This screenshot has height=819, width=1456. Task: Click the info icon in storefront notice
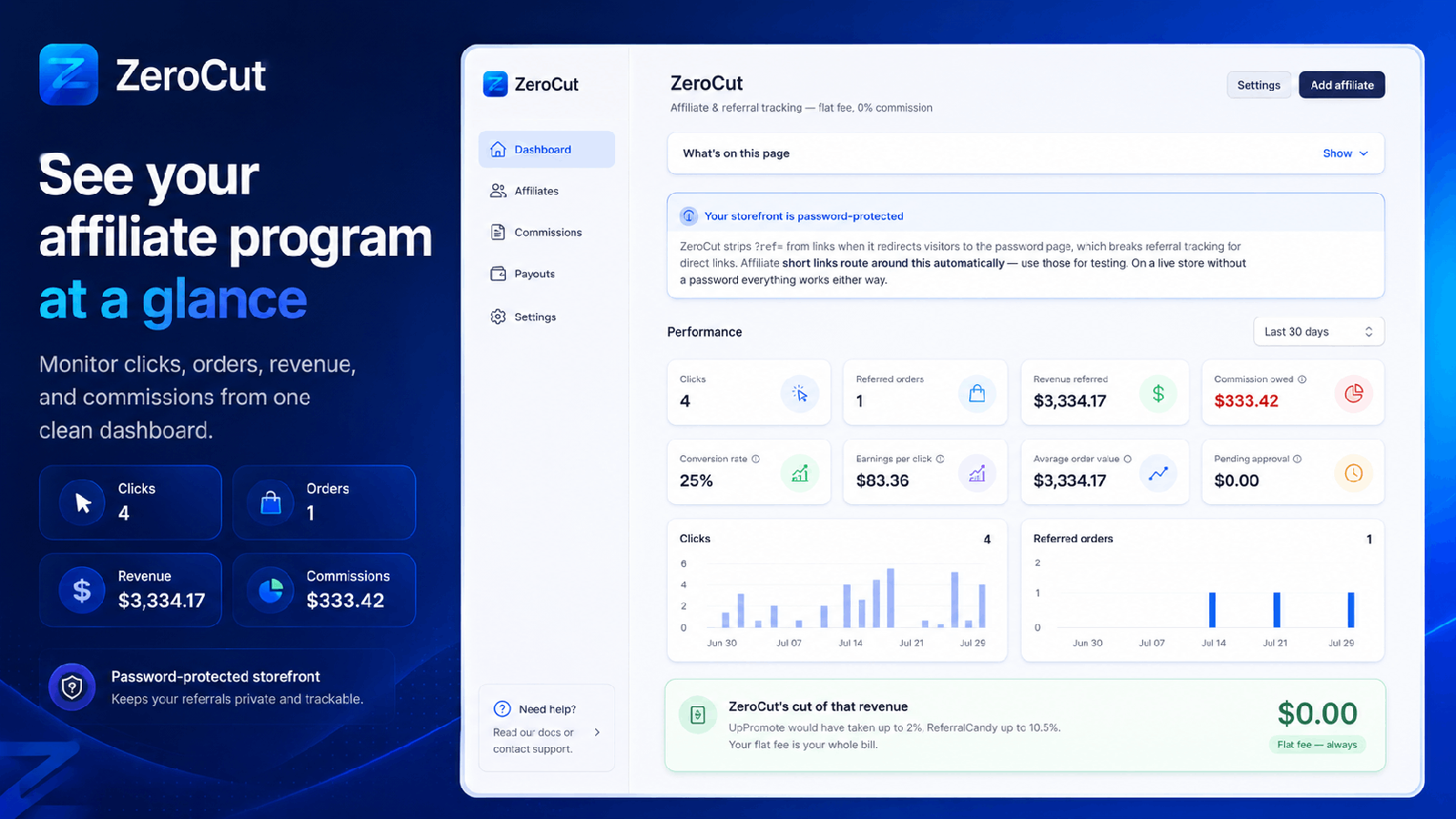(x=689, y=216)
